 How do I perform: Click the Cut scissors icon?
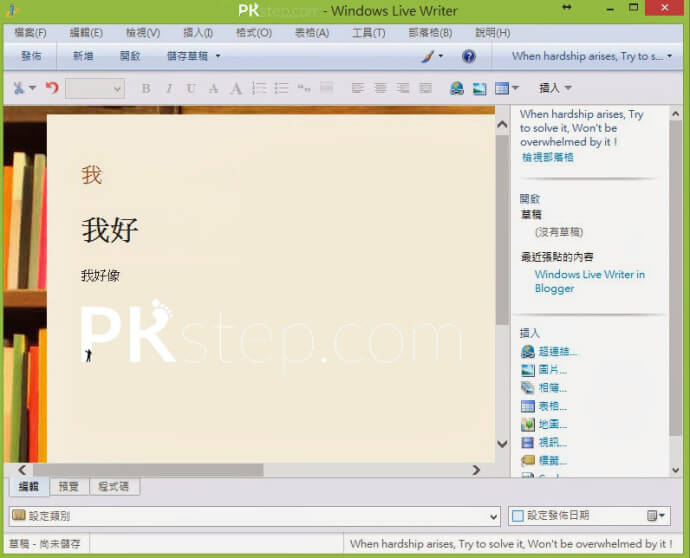coord(18,88)
